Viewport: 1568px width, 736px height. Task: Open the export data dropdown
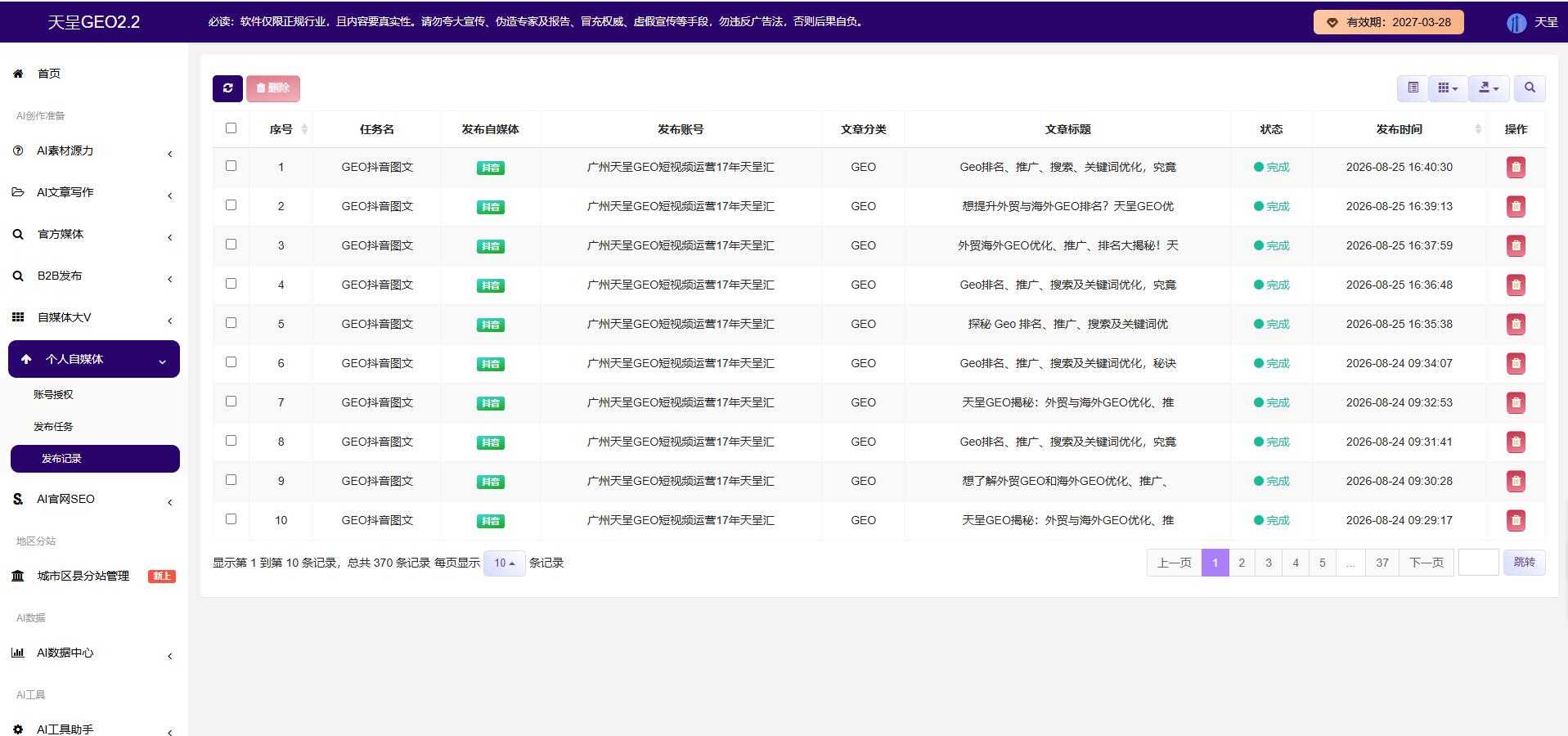click(x=1489, y=88)
